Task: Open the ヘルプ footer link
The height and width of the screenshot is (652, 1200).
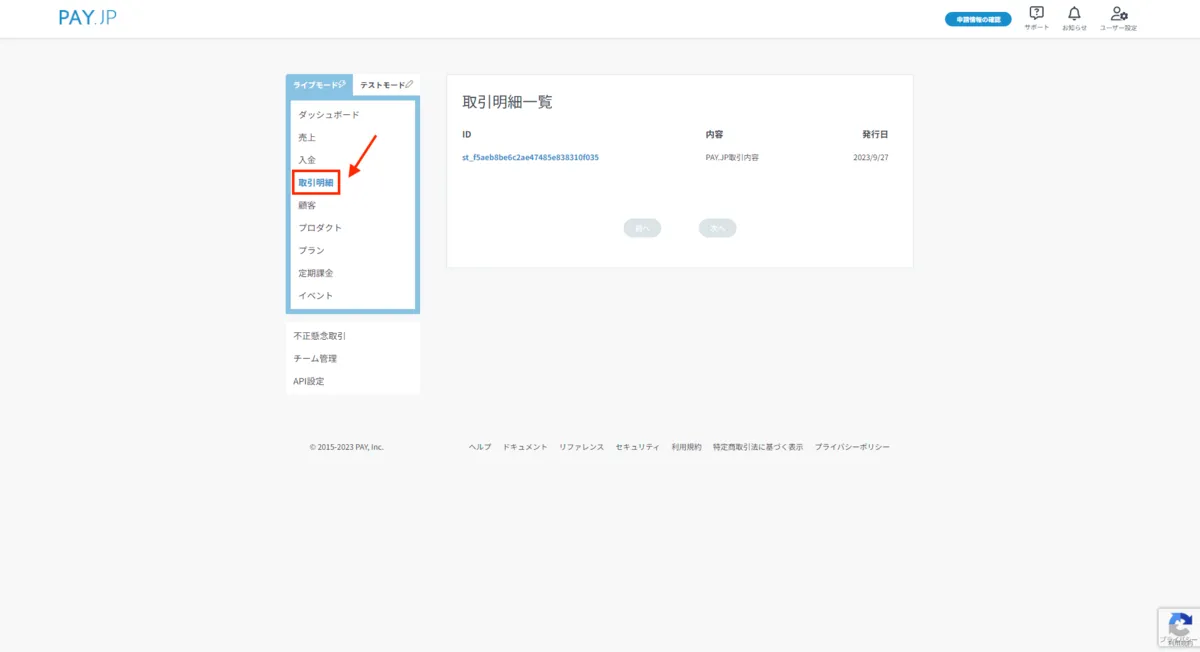Action: click(x=480, y=447)
